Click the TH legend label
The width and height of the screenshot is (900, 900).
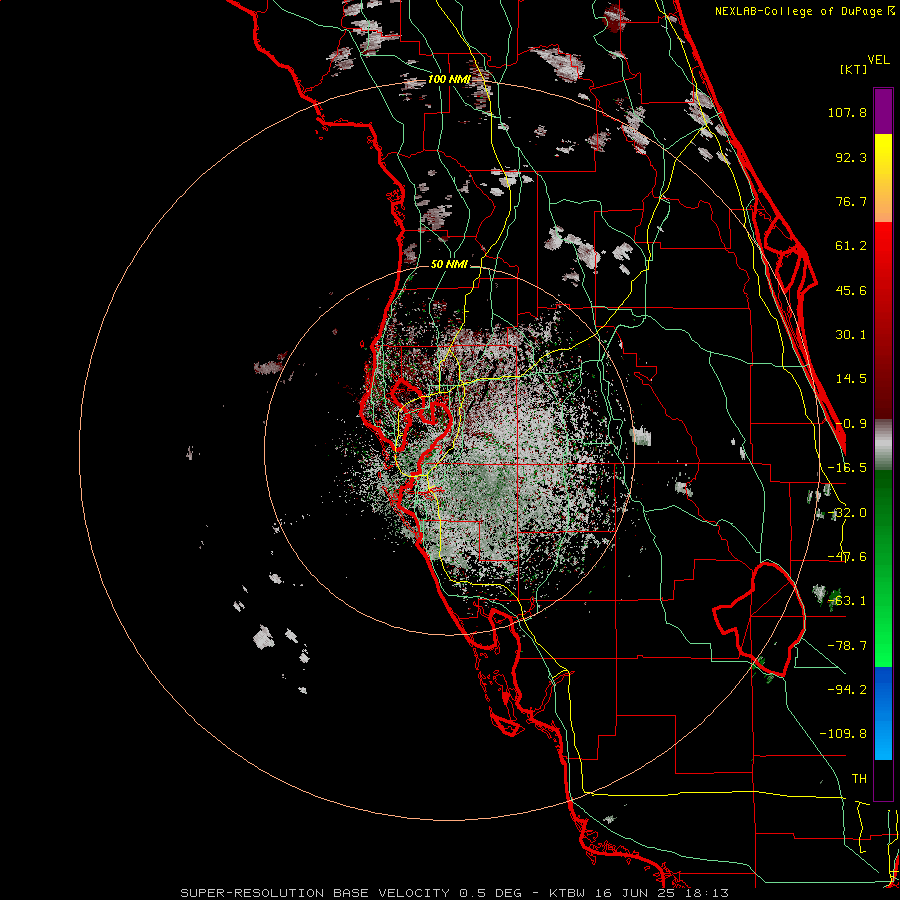[x=859, y=779]
